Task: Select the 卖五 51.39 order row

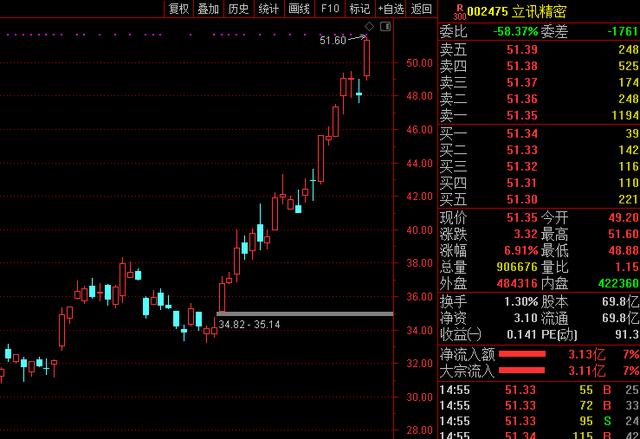Action: click(539, 50)
